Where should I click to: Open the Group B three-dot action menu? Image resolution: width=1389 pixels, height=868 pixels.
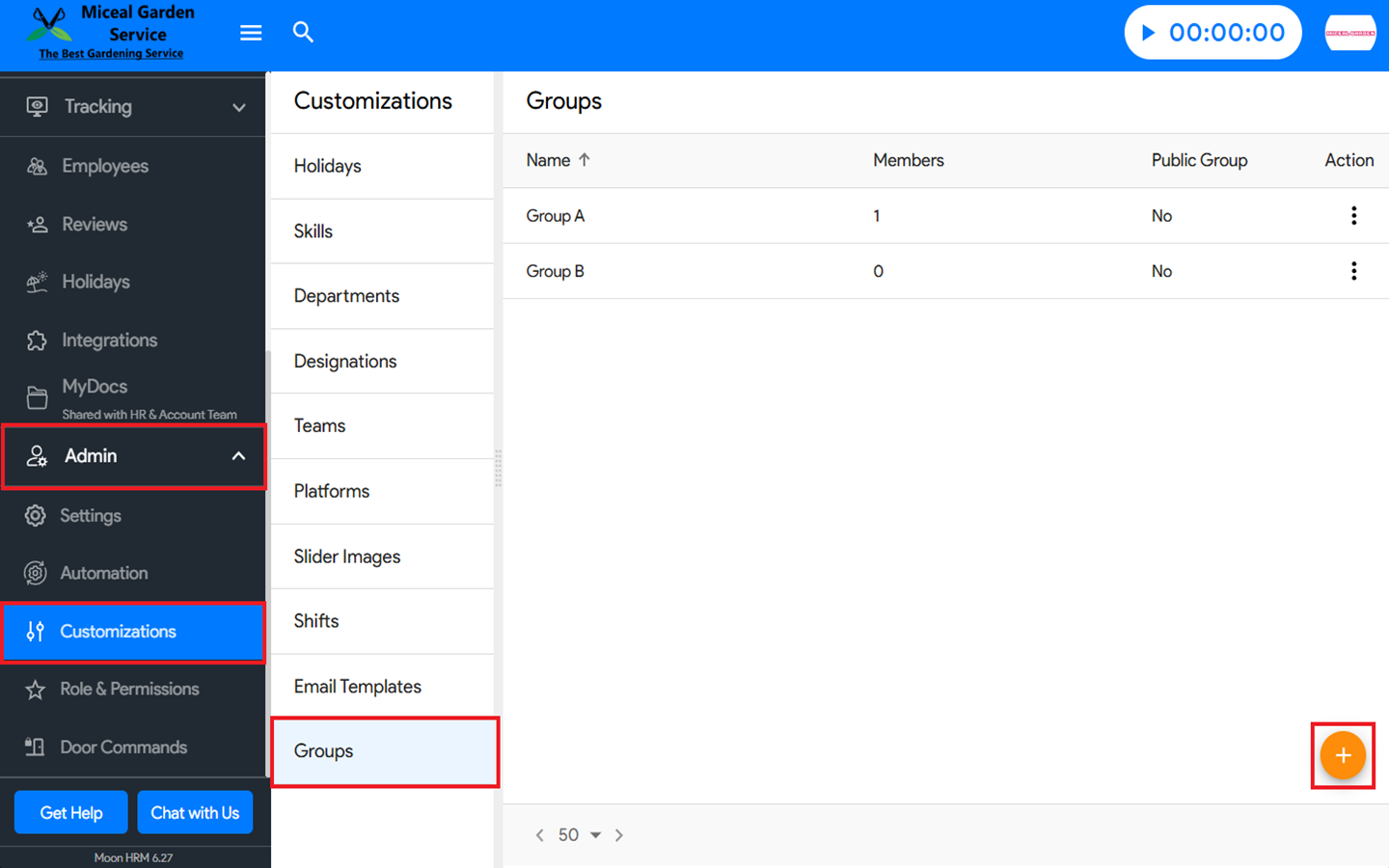(x=1353, y=271)
